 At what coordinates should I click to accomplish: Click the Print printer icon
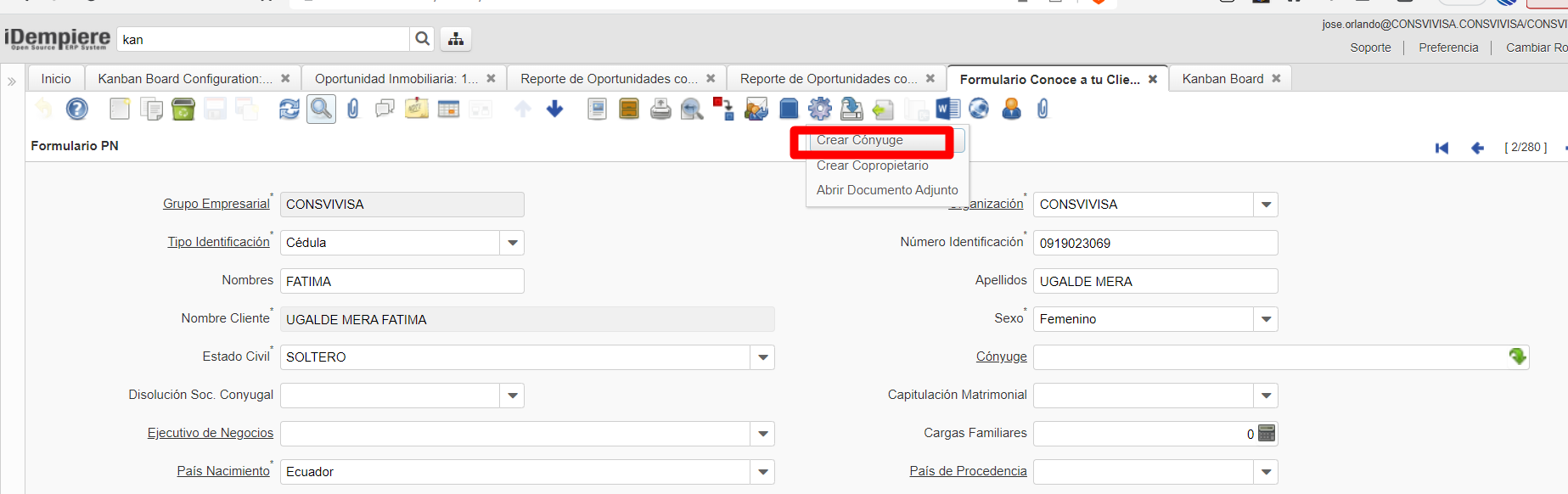[x=660, y=109]
